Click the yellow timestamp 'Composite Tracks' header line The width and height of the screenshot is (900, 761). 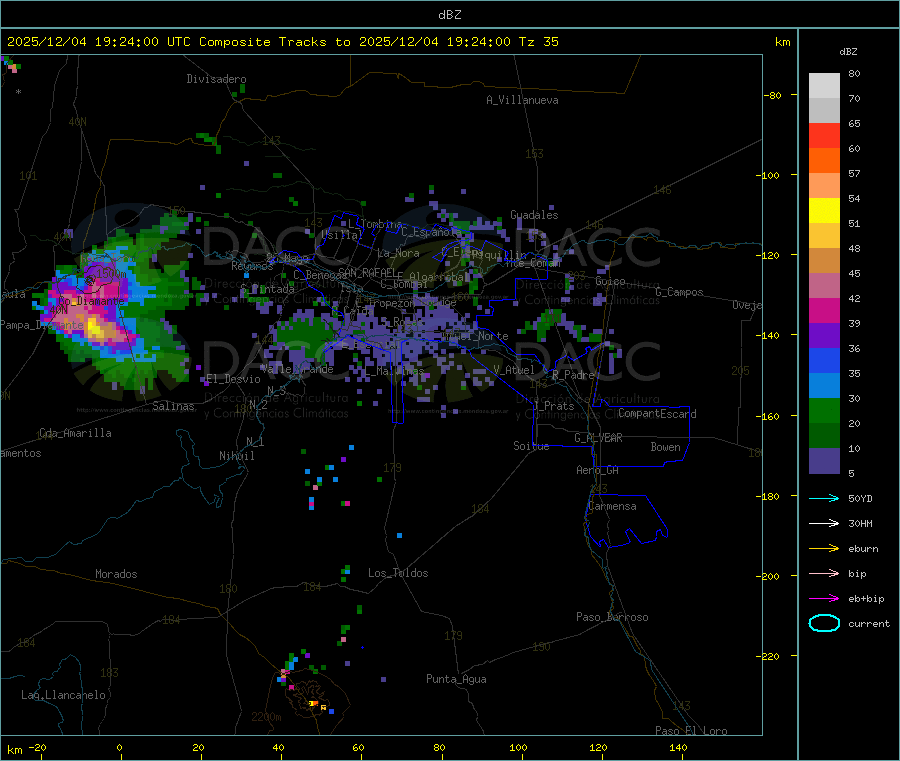(x=282, y=42)
